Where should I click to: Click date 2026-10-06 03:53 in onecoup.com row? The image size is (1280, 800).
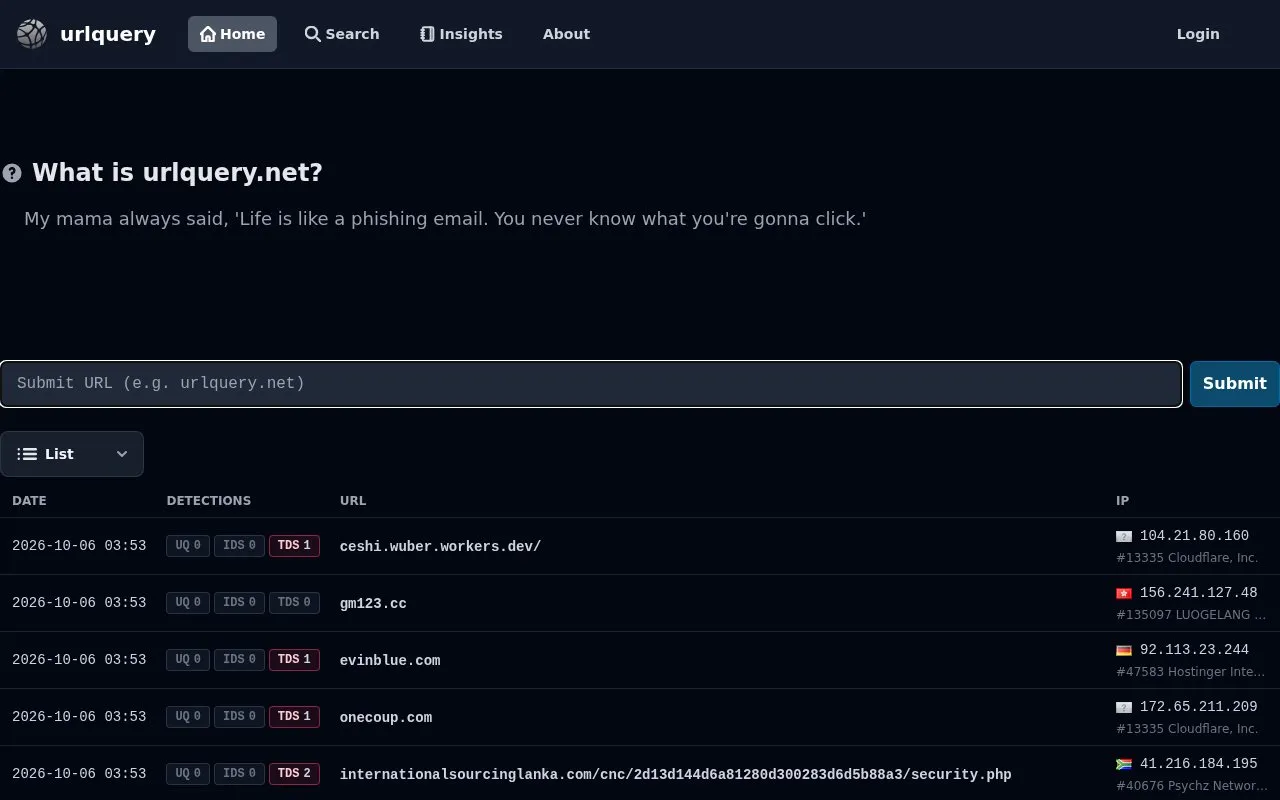click(x=79, y=717)
